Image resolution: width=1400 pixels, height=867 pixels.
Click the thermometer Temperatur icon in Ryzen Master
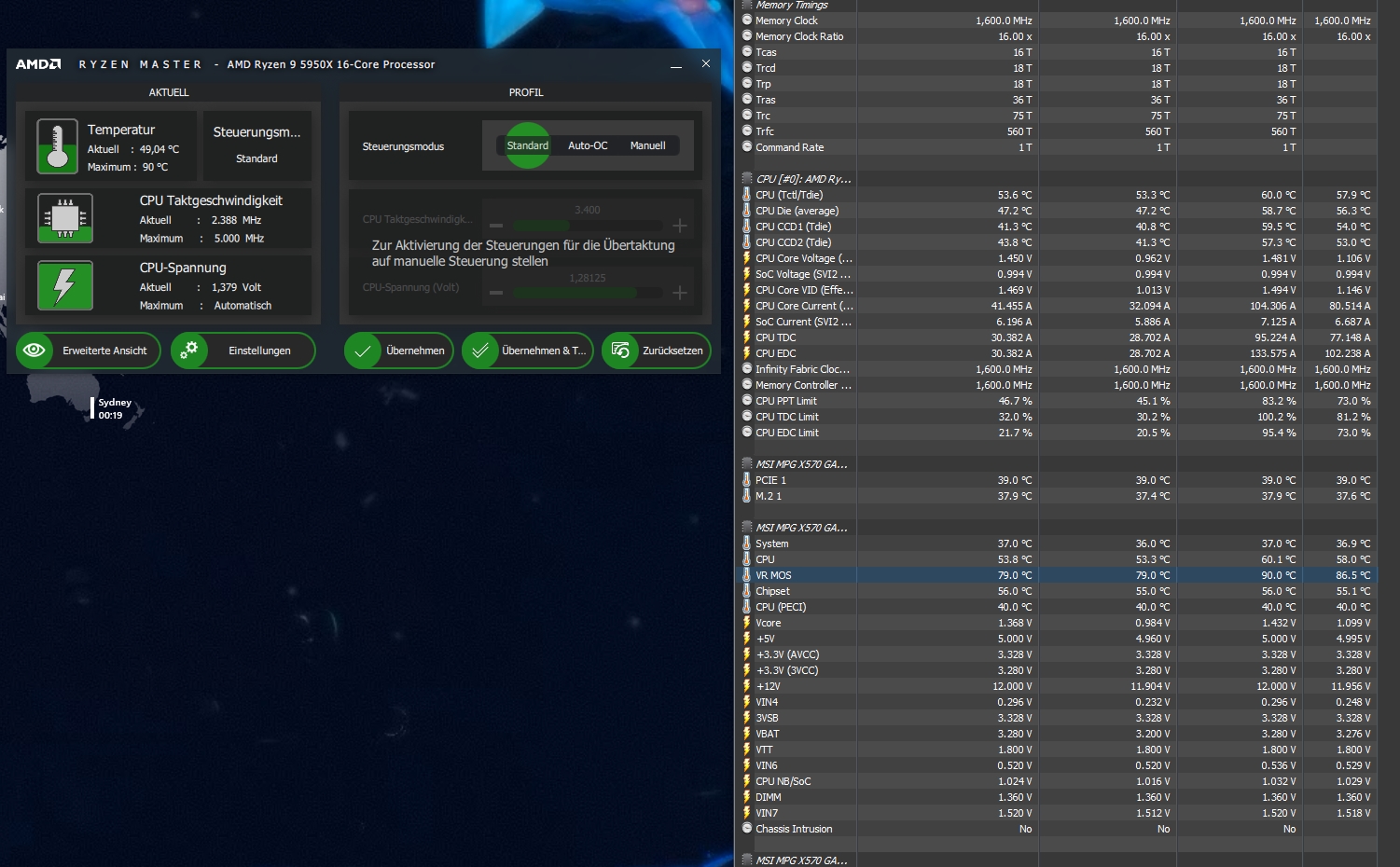tap(57, 146)
